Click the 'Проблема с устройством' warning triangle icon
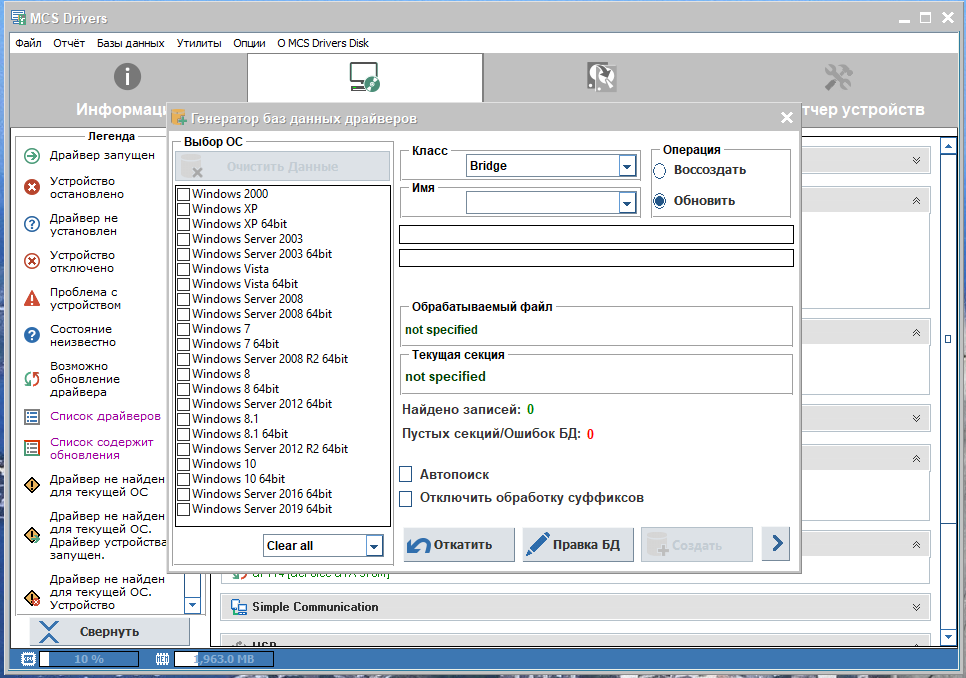Screen dimensions: 966x678 pos(32,299)
